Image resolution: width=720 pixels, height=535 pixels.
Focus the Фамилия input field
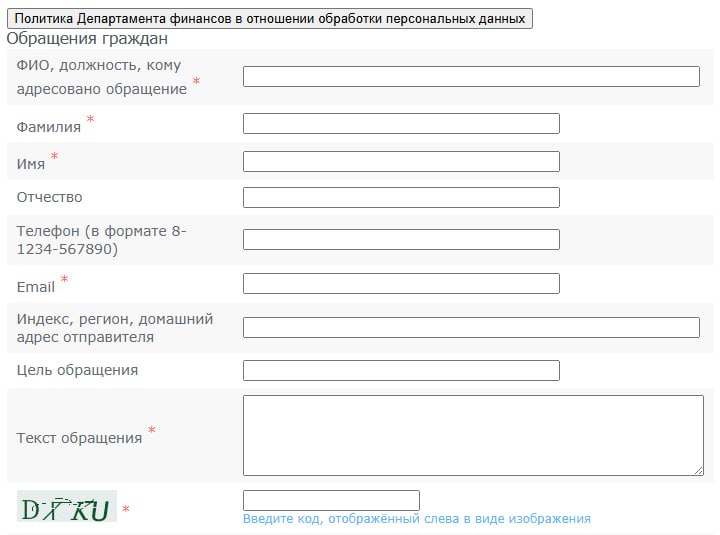pyautogui.click(x=401, y=124)
